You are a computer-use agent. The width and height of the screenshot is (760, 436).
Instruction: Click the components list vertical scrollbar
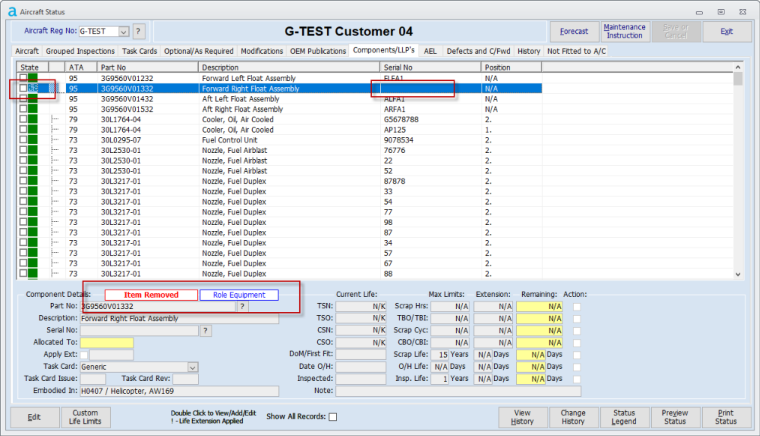pos(738,170)
